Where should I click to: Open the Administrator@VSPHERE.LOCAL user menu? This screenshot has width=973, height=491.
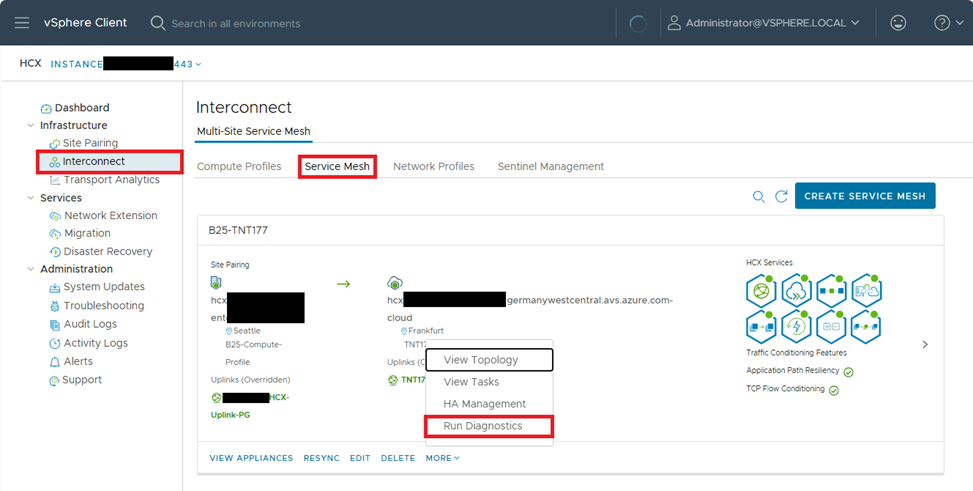click(763, 23)
